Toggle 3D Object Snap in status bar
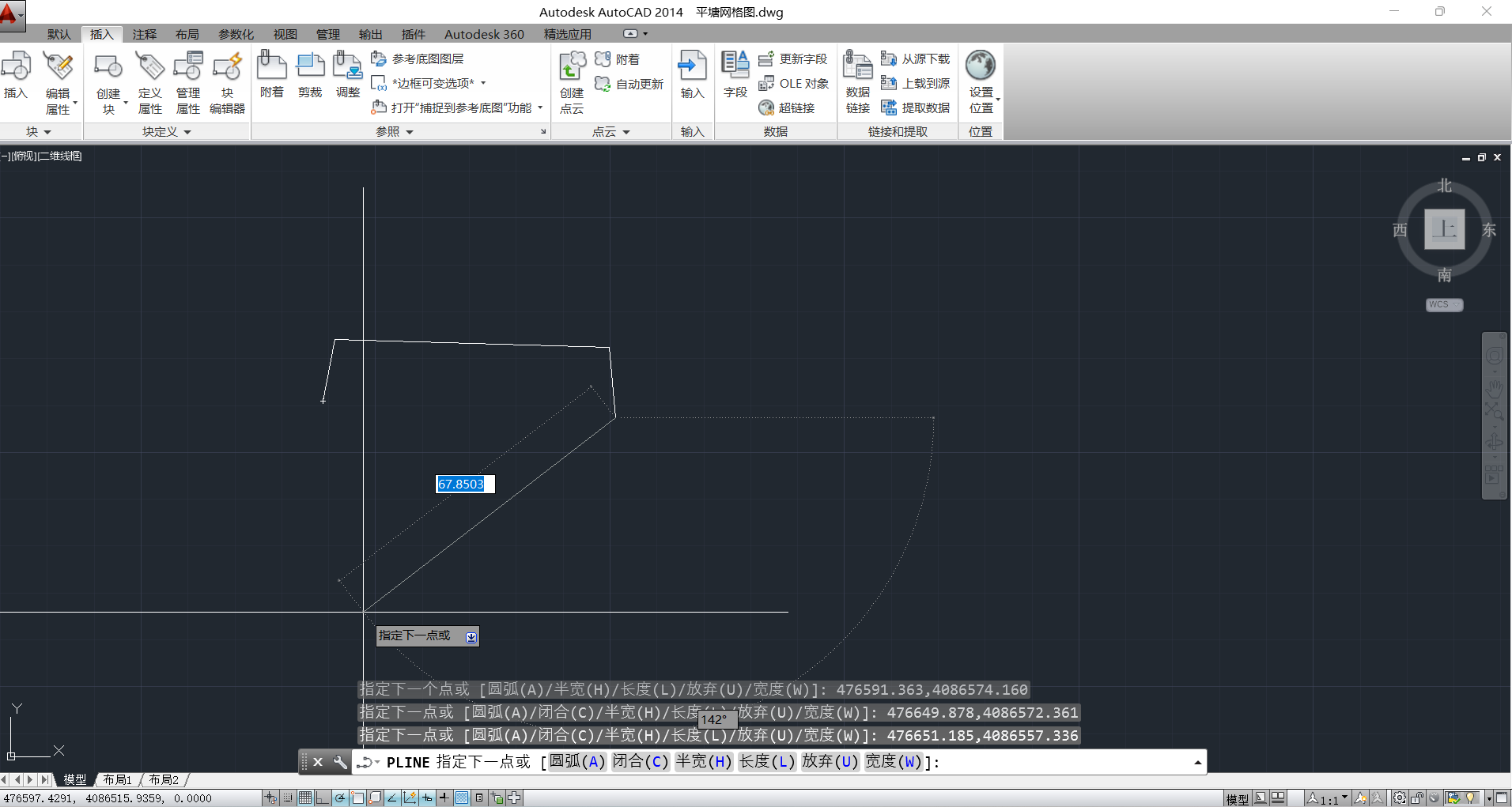The width and height of the screenshot is (1512, 807). point(375,798)
